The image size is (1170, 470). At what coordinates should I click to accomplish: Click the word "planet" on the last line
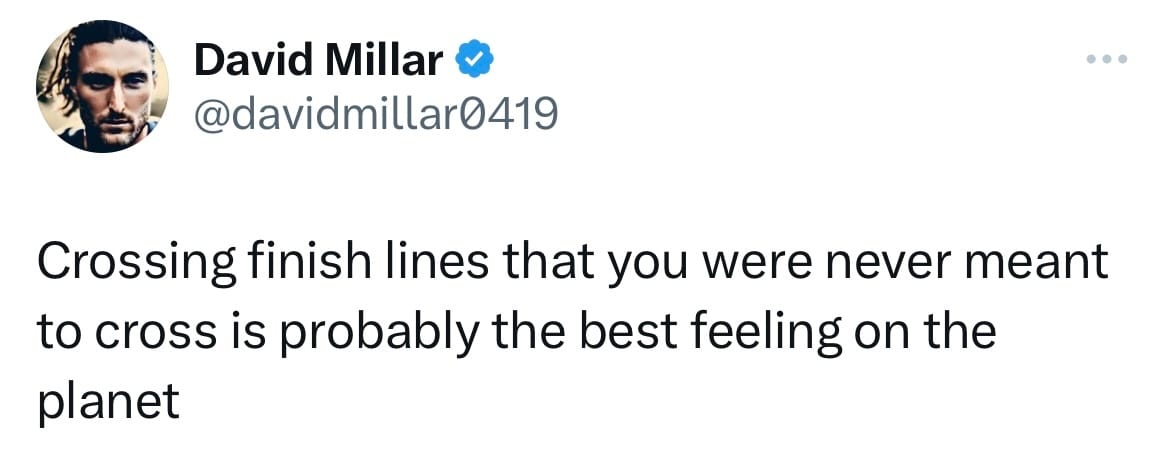(x=108, y=402)
